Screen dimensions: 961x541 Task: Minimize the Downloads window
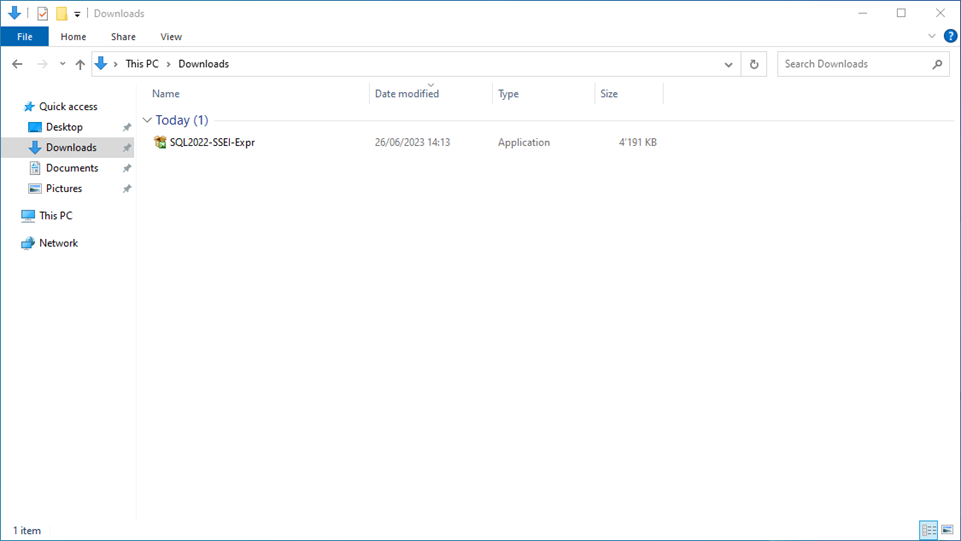pyautogui.click(x=862, y=13)
